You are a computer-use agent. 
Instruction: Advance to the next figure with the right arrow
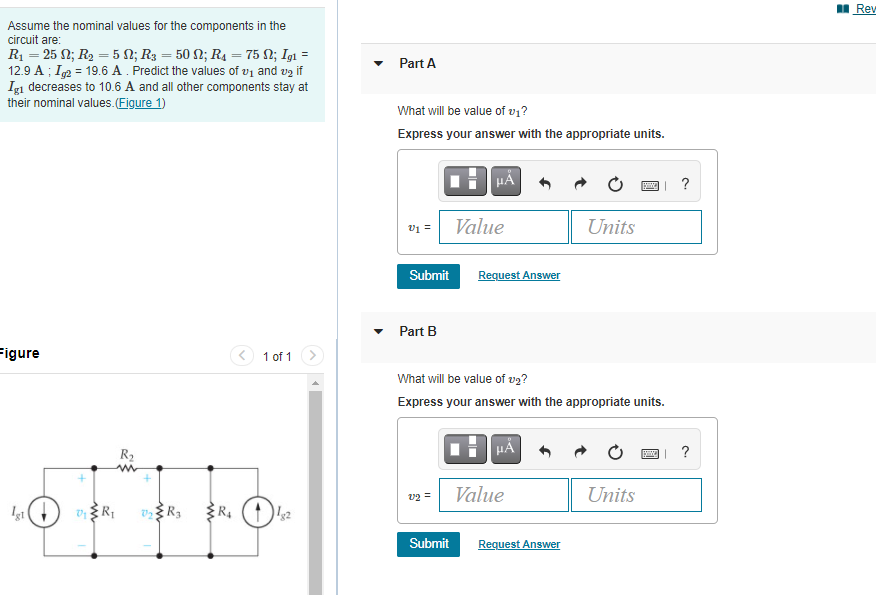[312, 355]
